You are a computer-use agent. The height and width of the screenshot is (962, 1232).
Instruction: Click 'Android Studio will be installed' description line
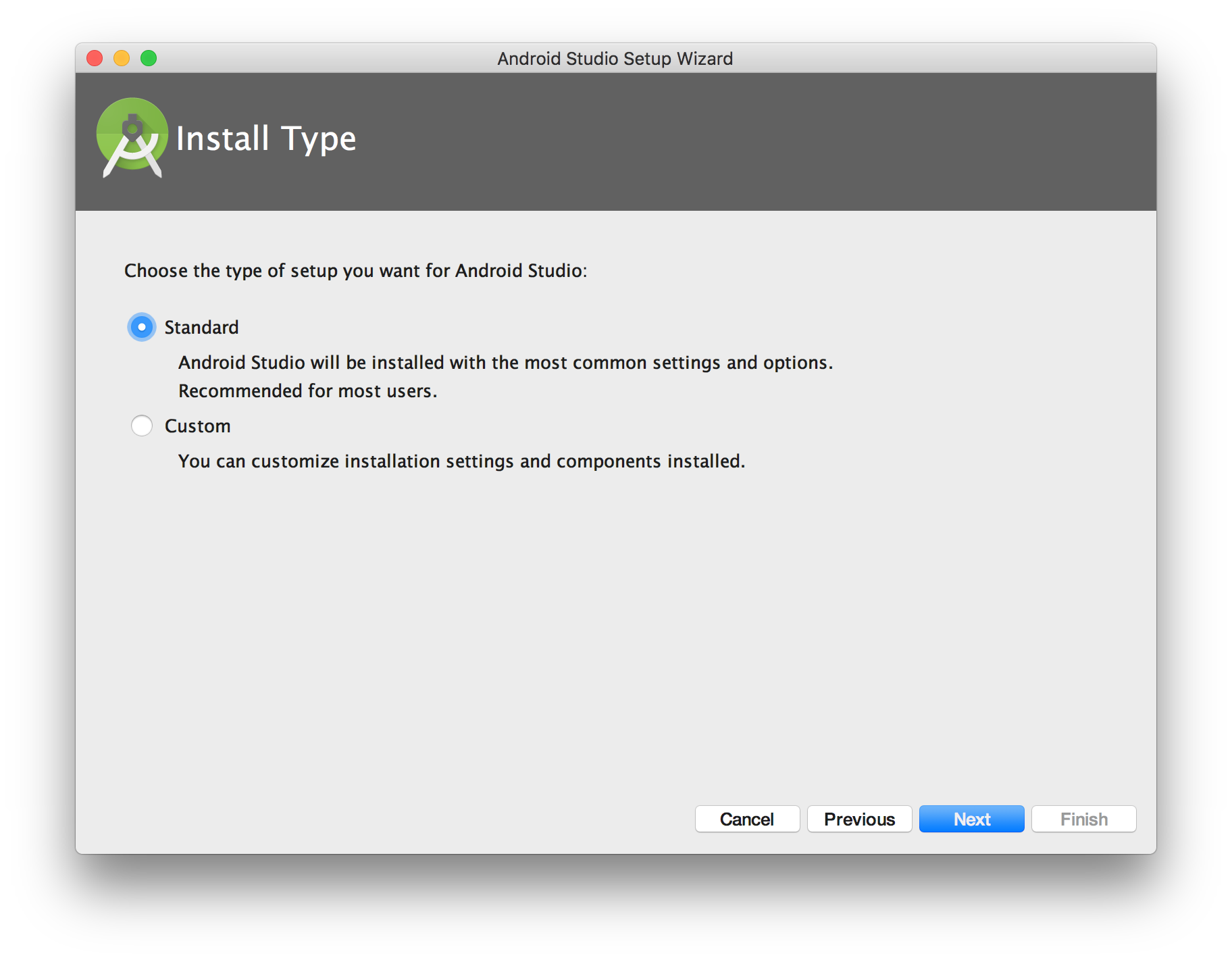[x=505, y=363]
